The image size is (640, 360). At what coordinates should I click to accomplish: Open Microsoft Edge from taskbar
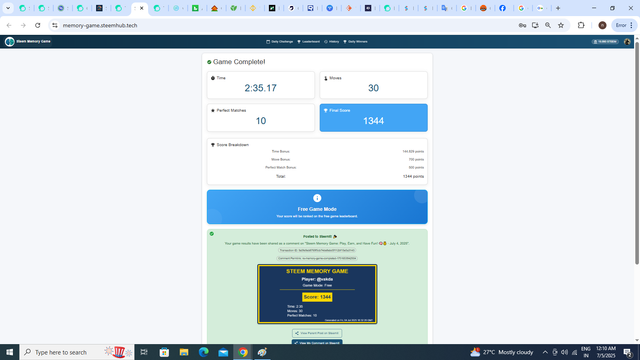click(203, 352)
